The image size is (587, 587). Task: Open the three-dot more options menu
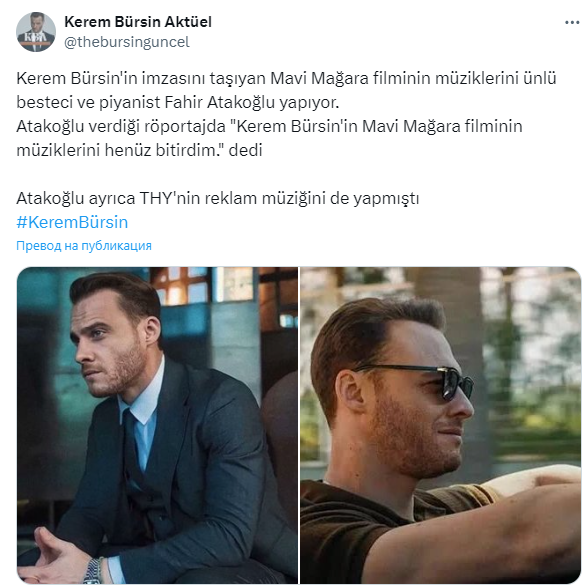tap(572, 23)
